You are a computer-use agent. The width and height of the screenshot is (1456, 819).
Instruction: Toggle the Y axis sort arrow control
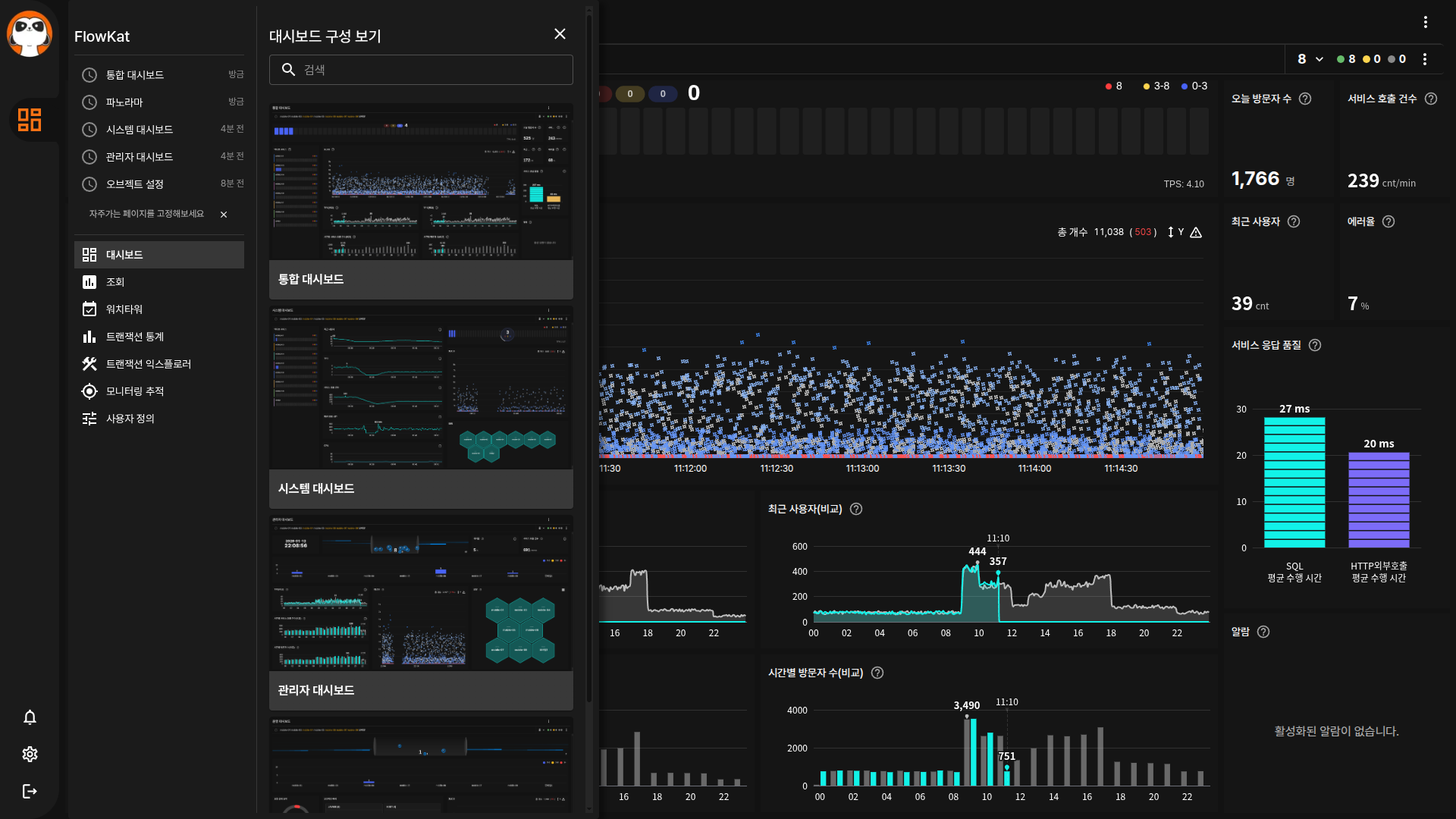pyautogui.click(x=1171, y=232)
